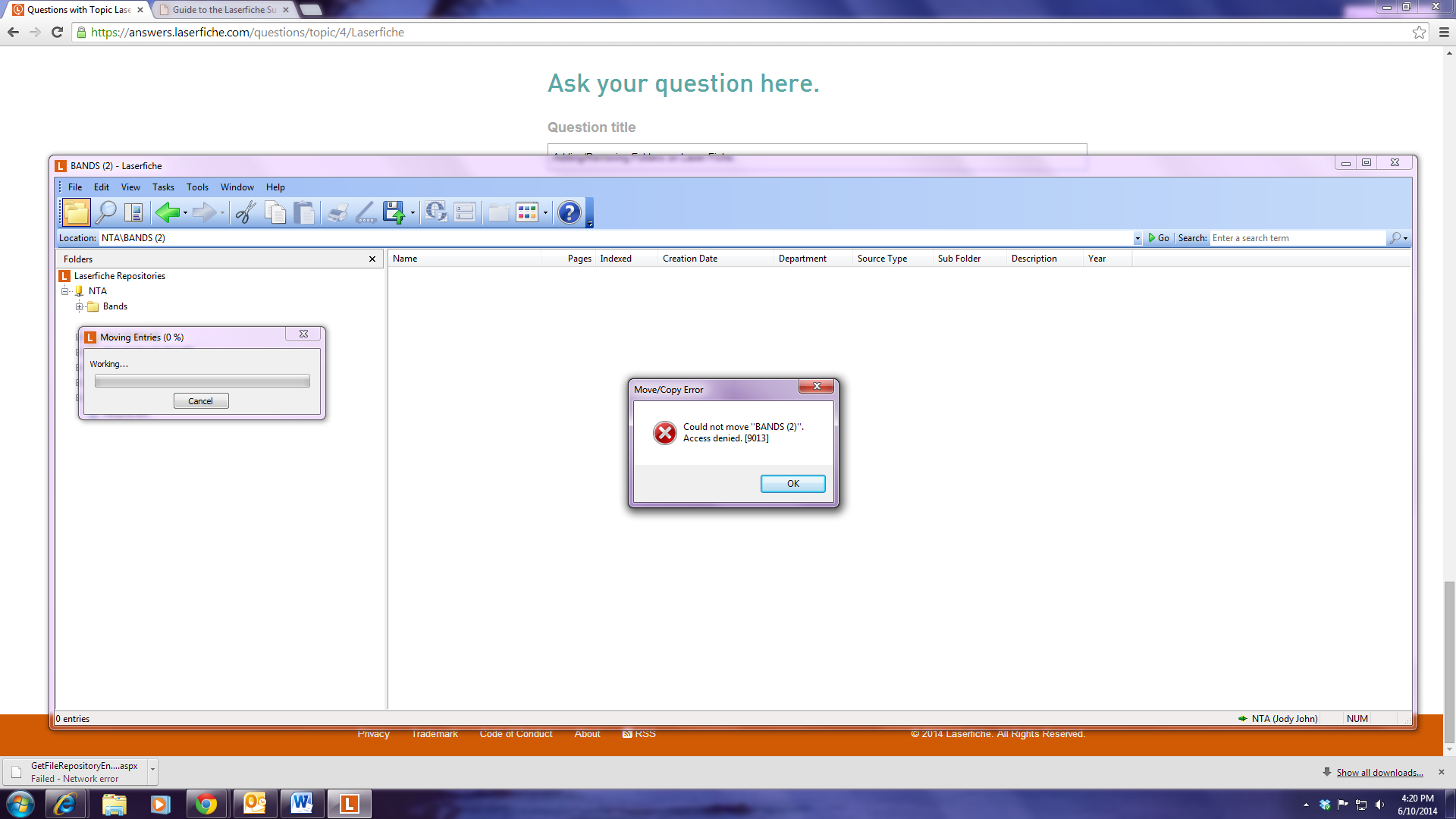Click the magnifying glass search icon
Screen dimensions: 1456x819
pyautogui.click(x=106, y=212)
